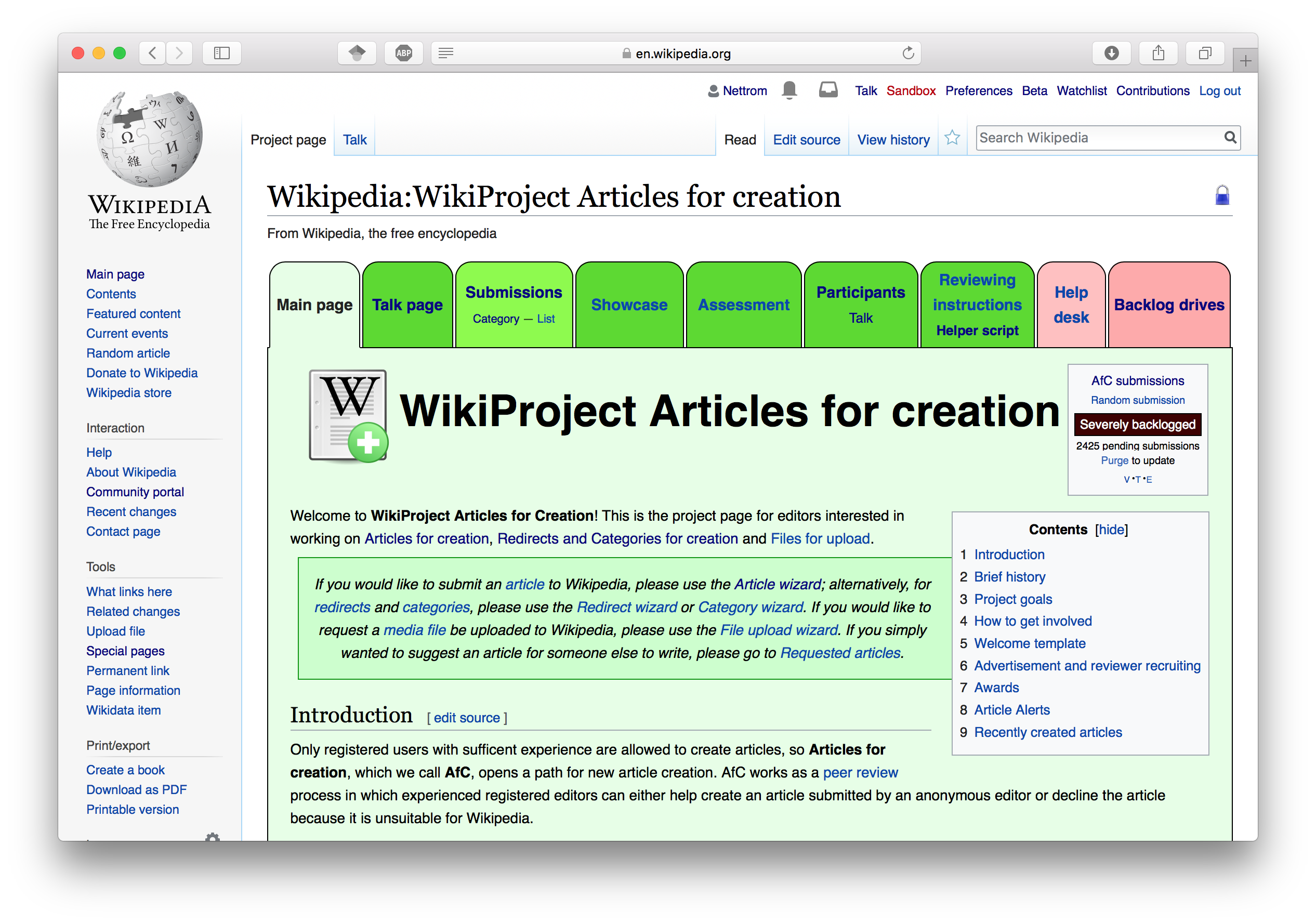Open the Nettrom user page link
Screen dimensions: 1316x924
[x=745, y=90]
